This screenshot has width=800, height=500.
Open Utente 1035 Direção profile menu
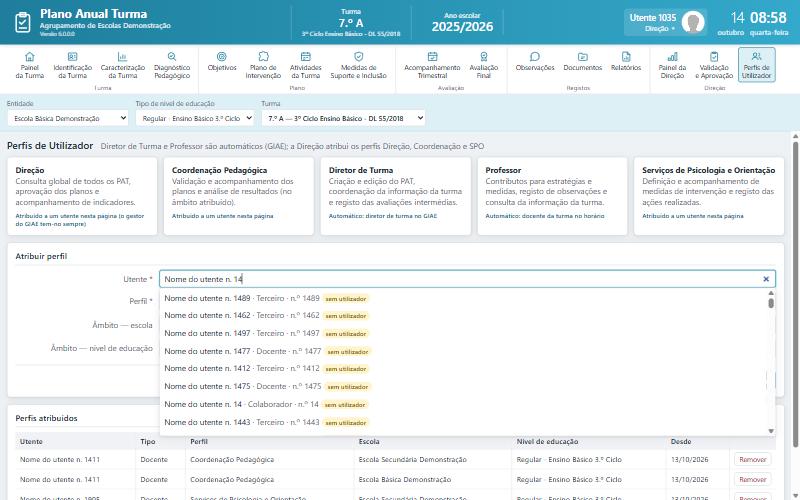(665, 22)
